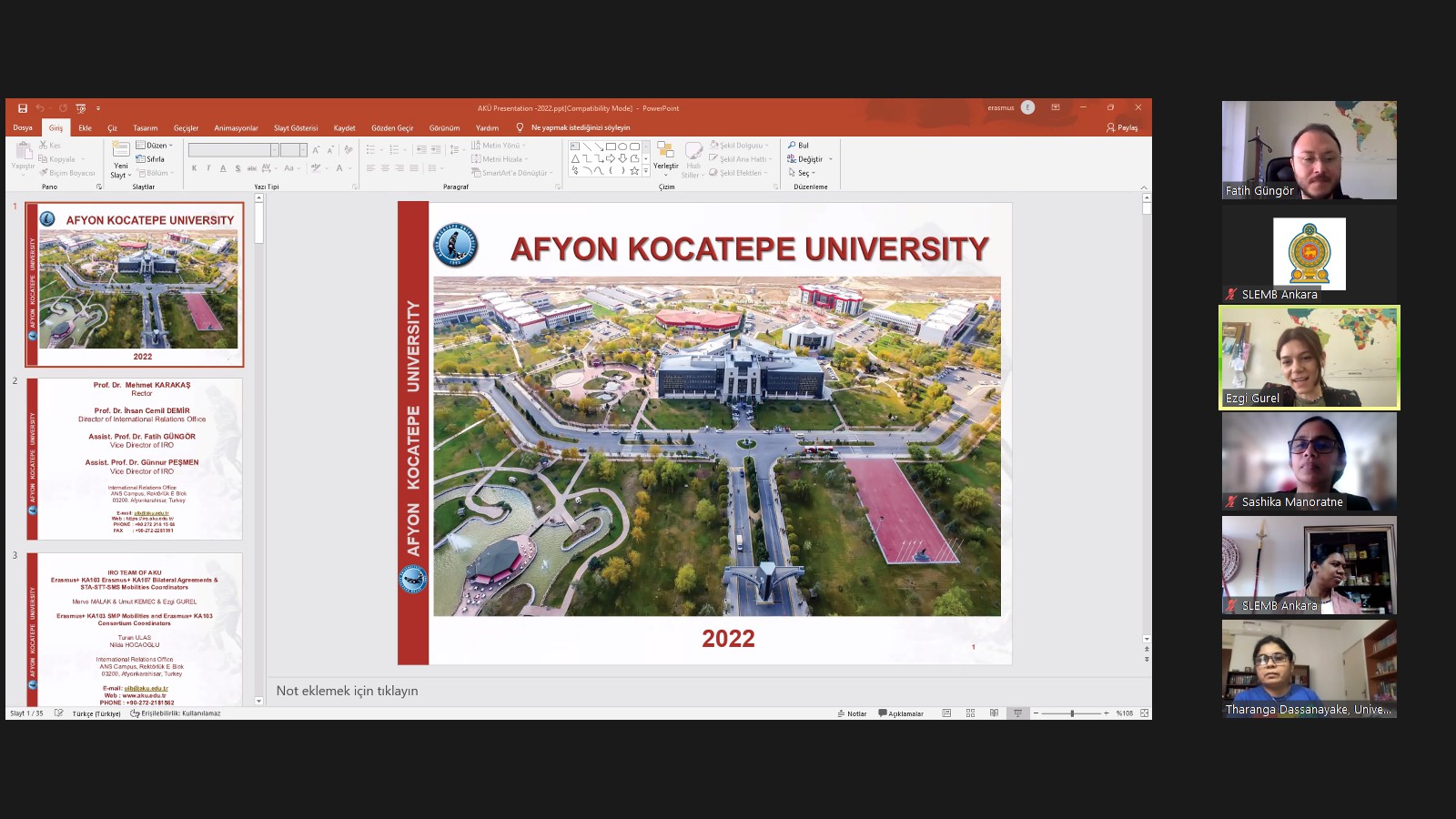Toggle text shadow (S) formatting

point(238,168)
